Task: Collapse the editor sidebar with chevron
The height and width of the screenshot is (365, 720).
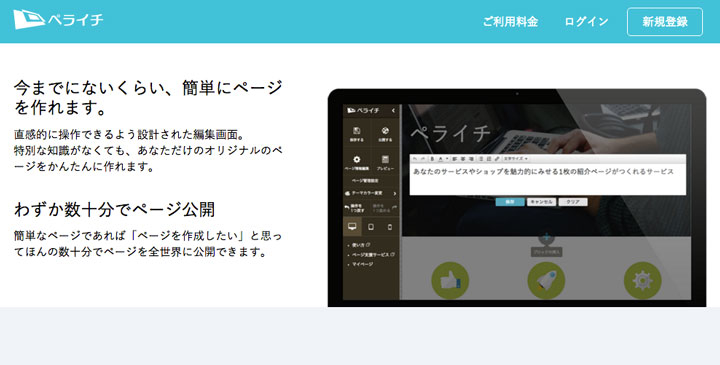Action: (394, 111)
